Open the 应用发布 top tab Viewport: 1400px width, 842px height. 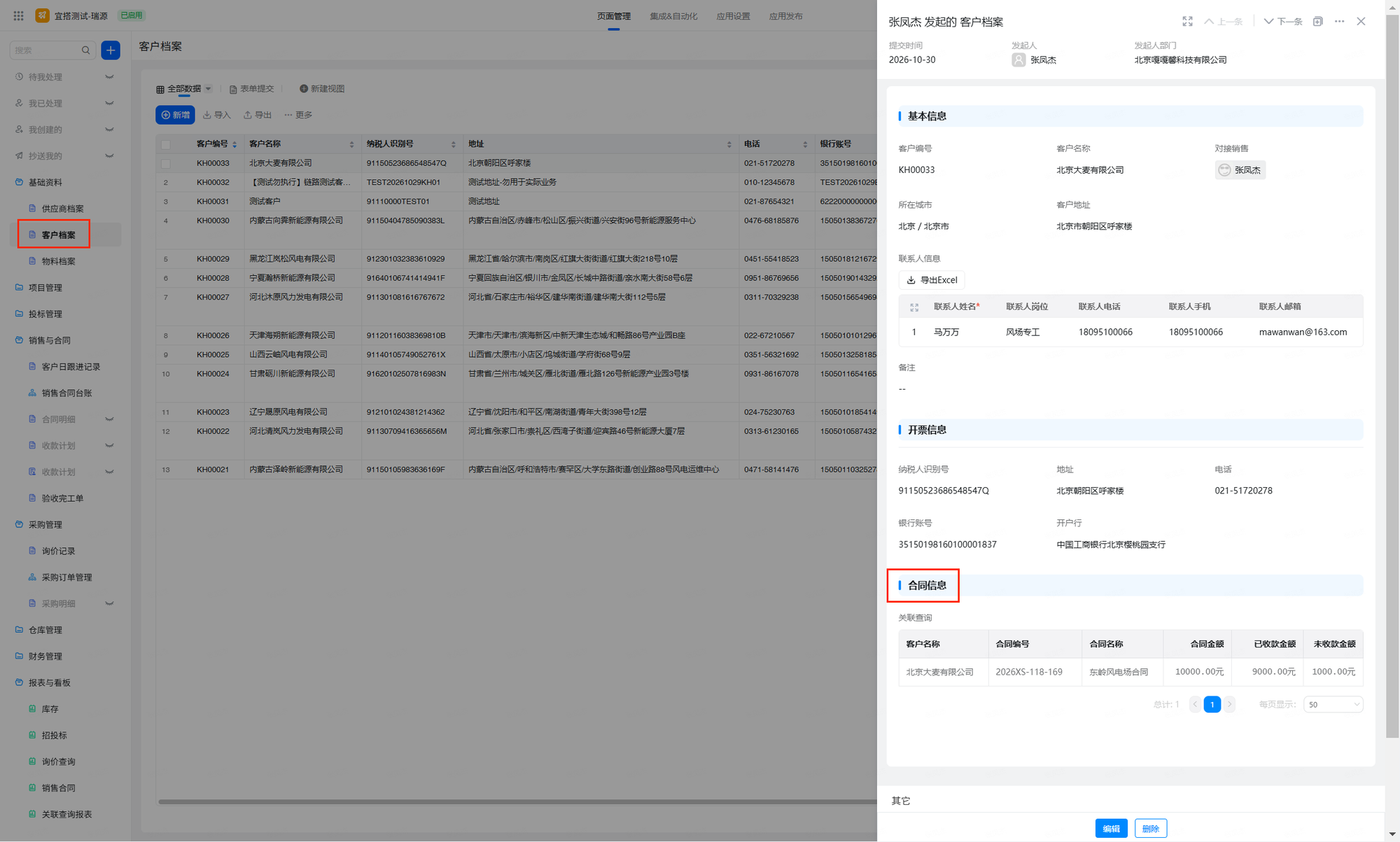pos(786,16)
